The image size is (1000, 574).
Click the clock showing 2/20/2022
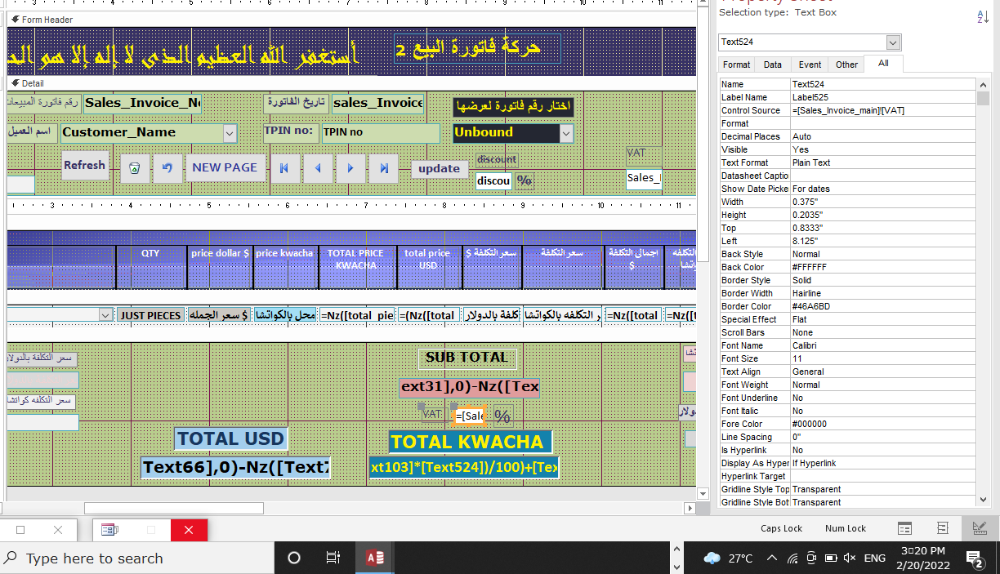pyautogui.click(x=923, y=558)
